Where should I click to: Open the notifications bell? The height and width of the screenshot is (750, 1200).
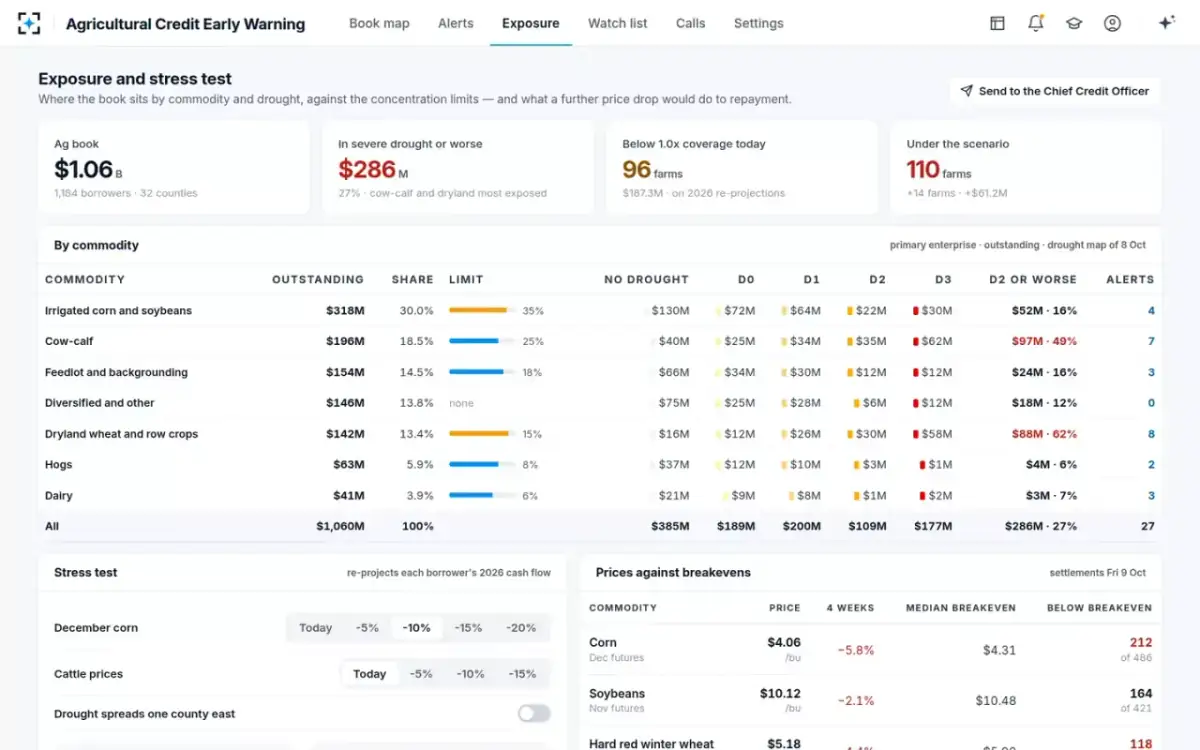(1036, 23)
